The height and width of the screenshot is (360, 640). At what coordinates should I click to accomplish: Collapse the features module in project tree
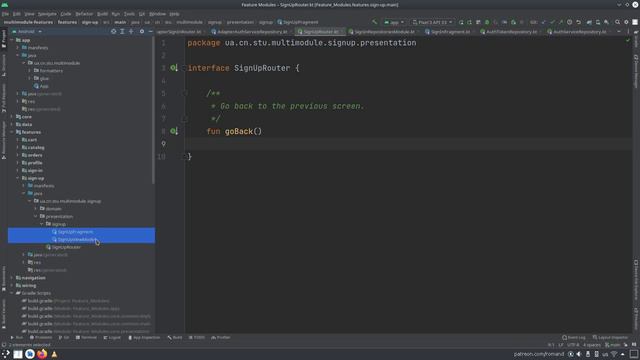point(12,132)
